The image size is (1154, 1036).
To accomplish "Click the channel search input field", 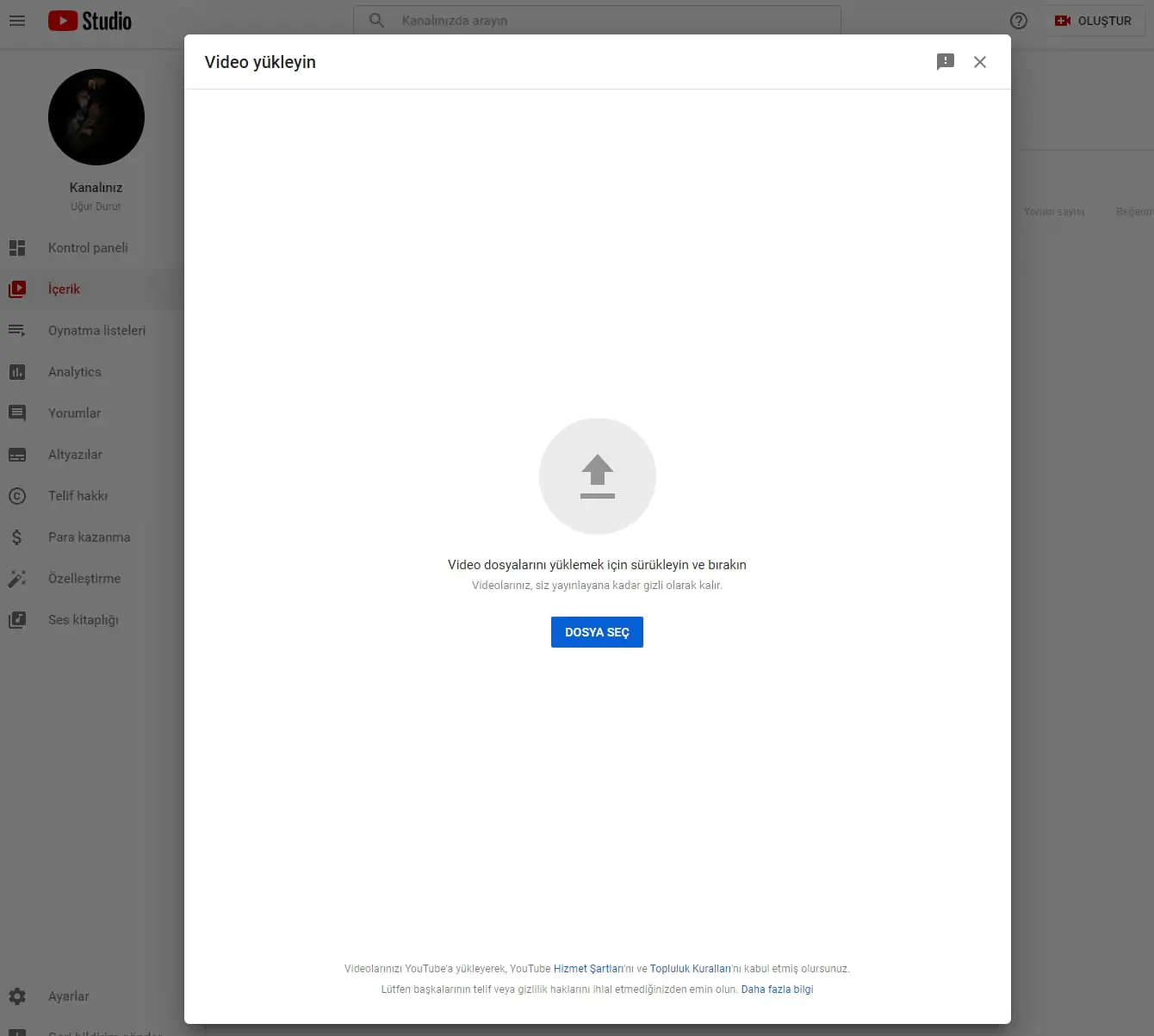I will (597, 20).
